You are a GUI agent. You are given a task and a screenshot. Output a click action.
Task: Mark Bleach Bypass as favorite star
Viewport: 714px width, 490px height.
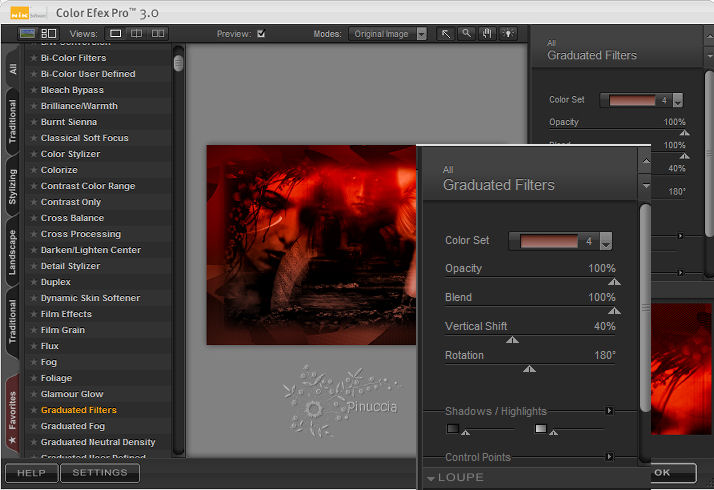coord(33,90)
